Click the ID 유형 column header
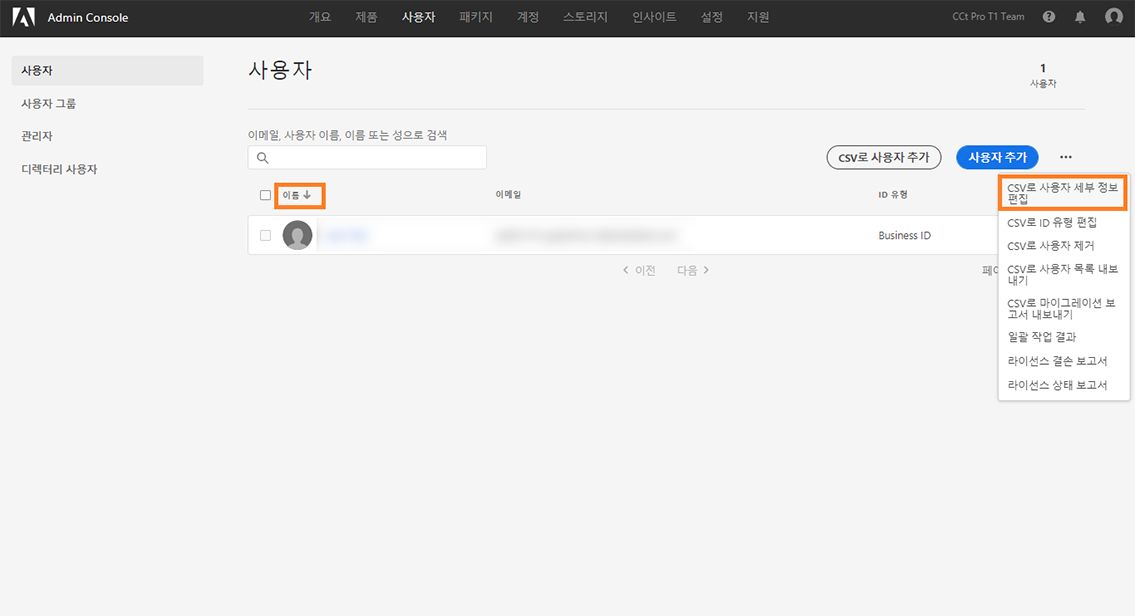The height and width of the screenshot is (616, 1135). [893, 195]
